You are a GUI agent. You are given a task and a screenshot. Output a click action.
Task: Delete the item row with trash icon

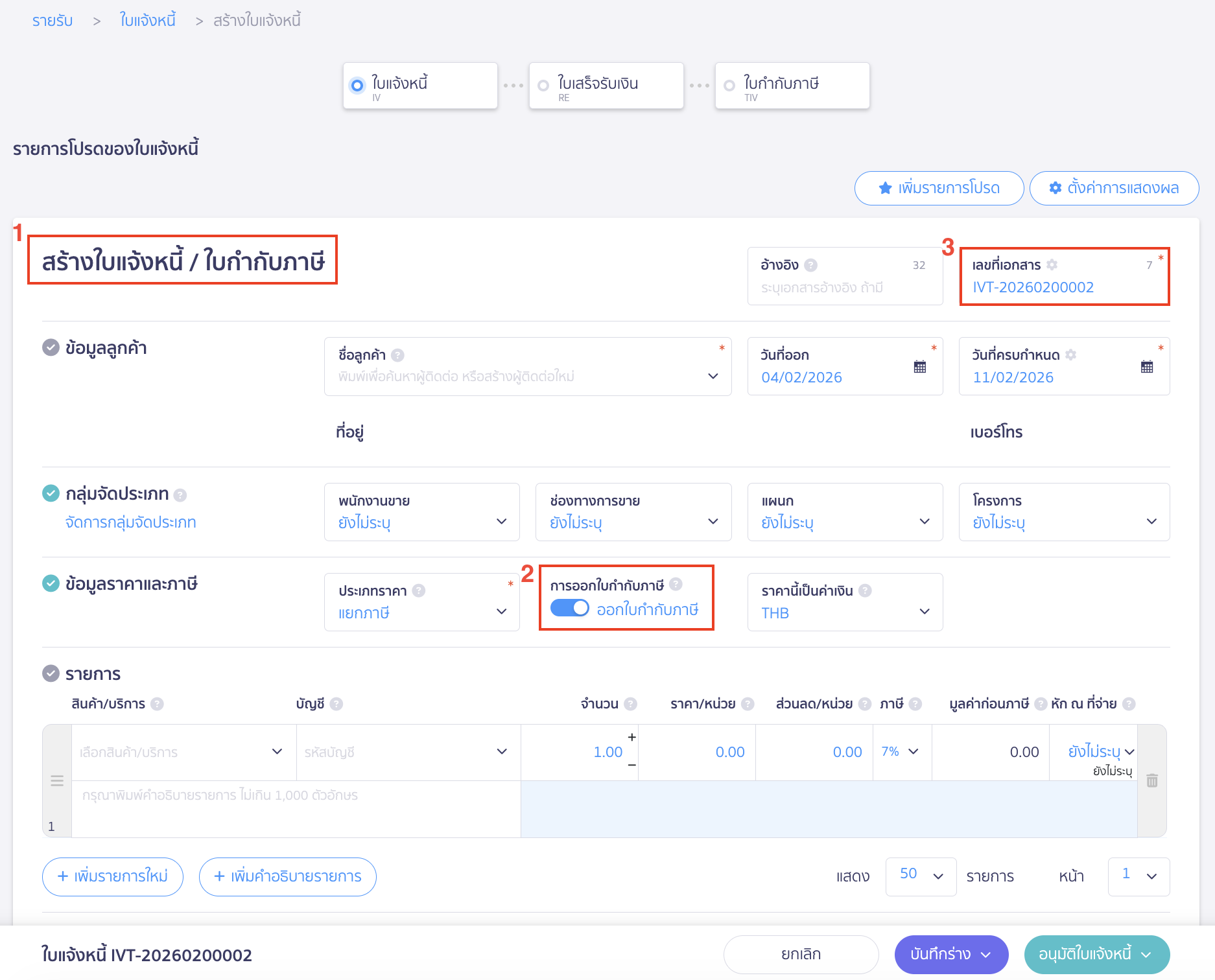(x=1151, y=780)
